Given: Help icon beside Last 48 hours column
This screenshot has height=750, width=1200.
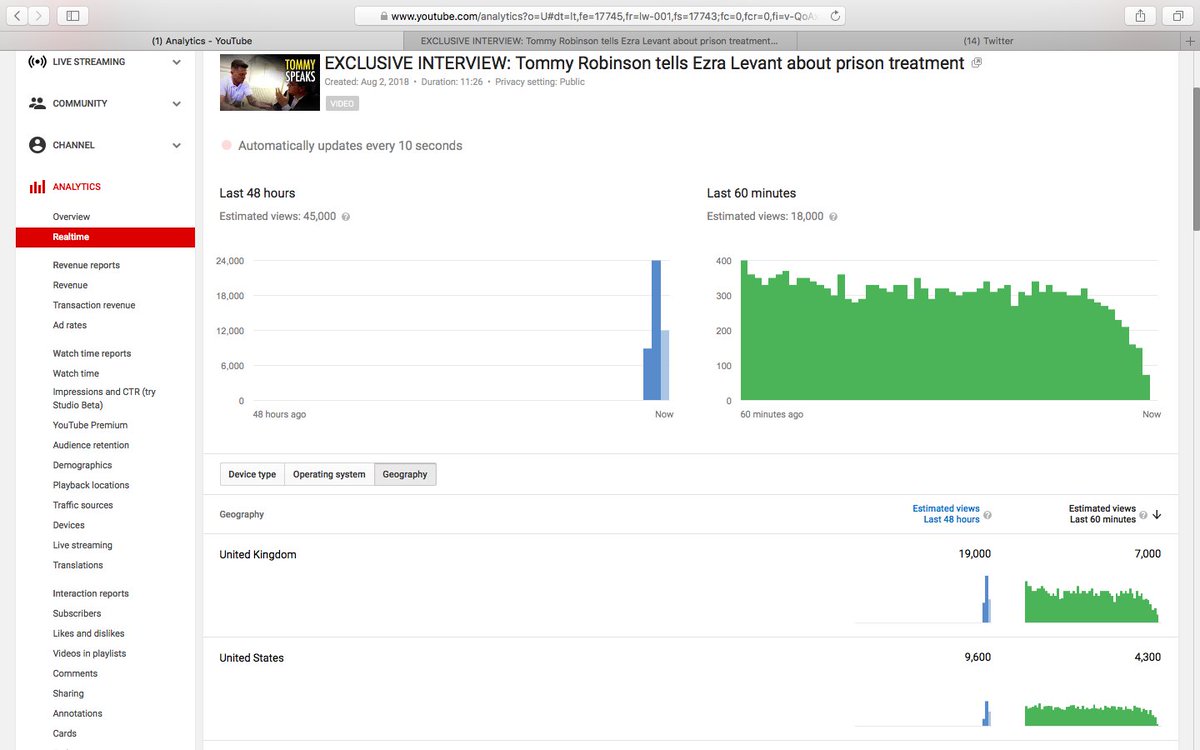Looking at the screenshot, I should click(987, 515).
